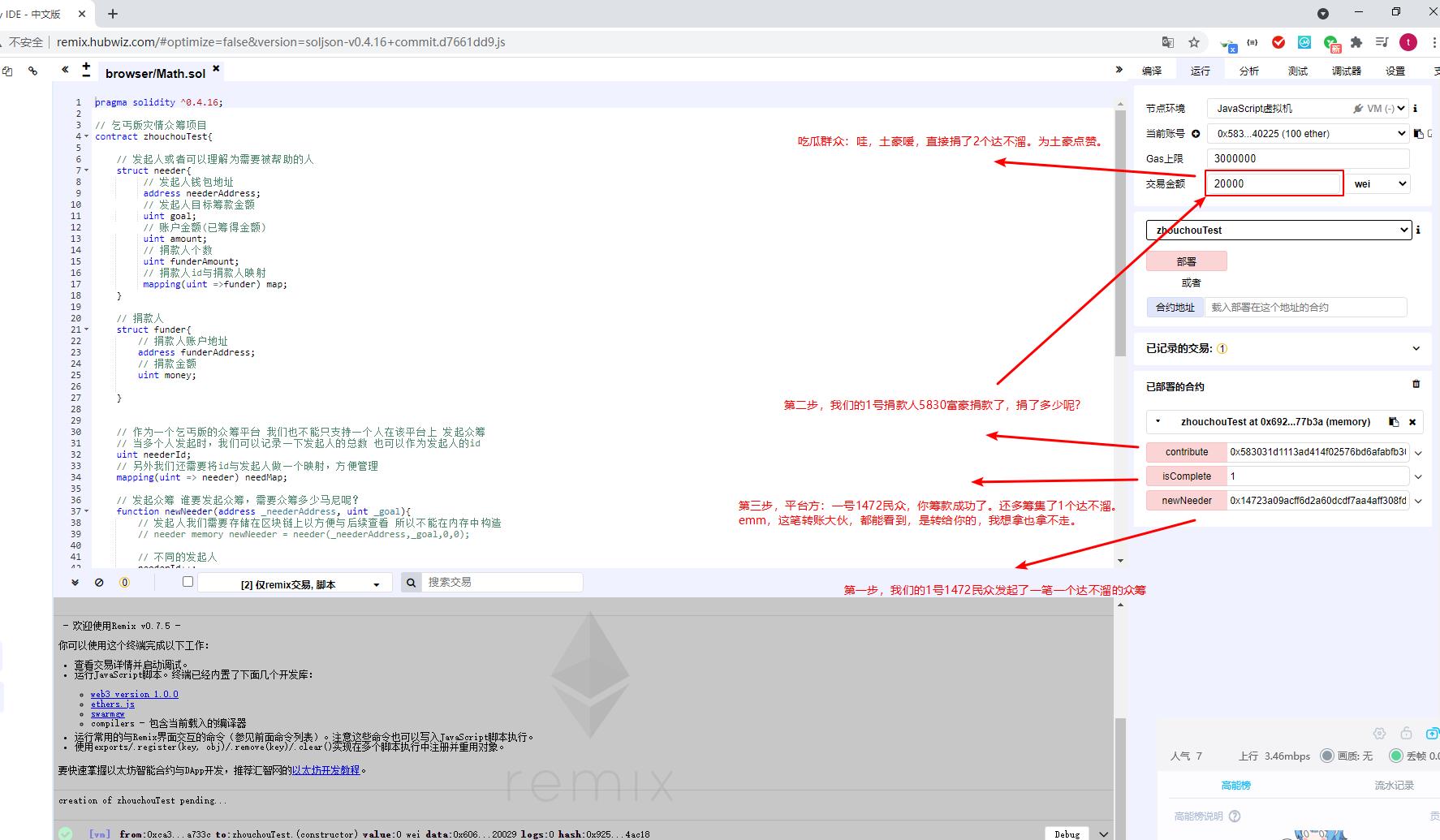The height and width of the screenshot is (840, 1440).
Task: Click the info icon beside the zhouchouTest selector
Action: (x=1418, y=230)
